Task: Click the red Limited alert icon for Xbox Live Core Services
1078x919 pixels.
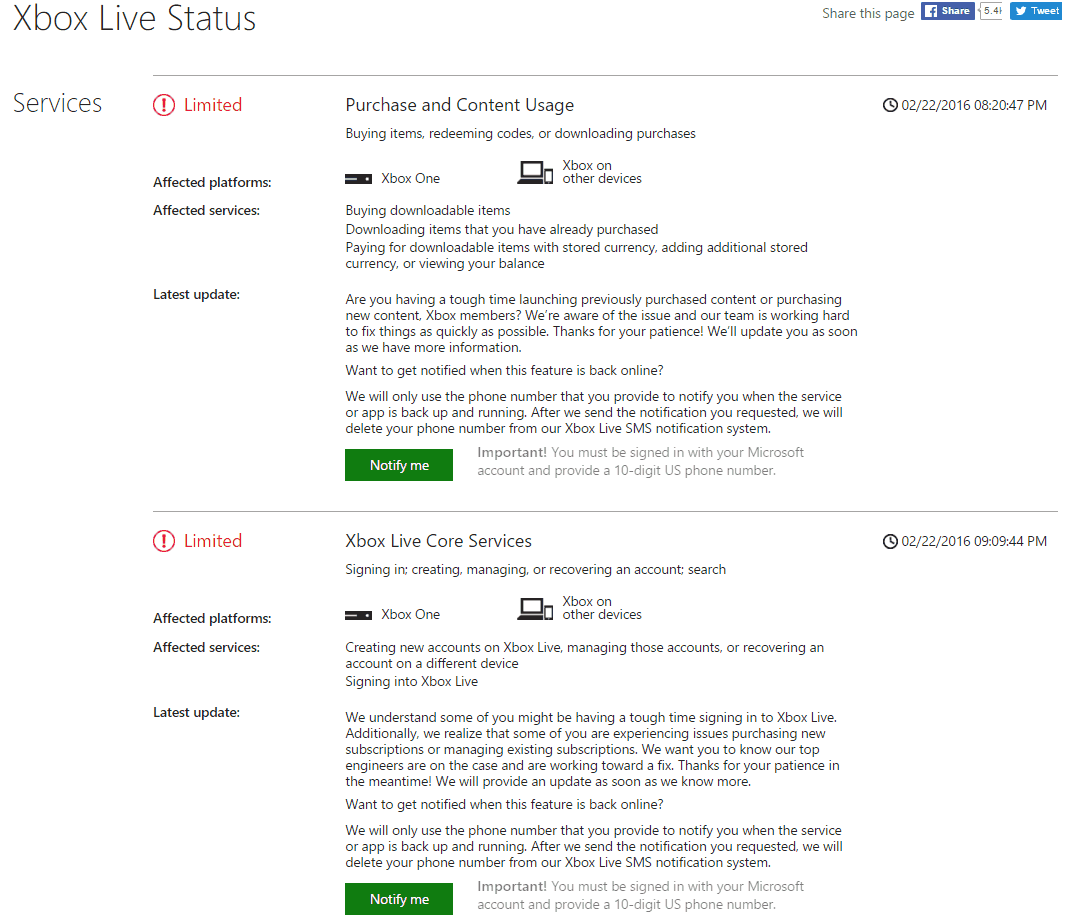Action: click(x=164, y=541)
